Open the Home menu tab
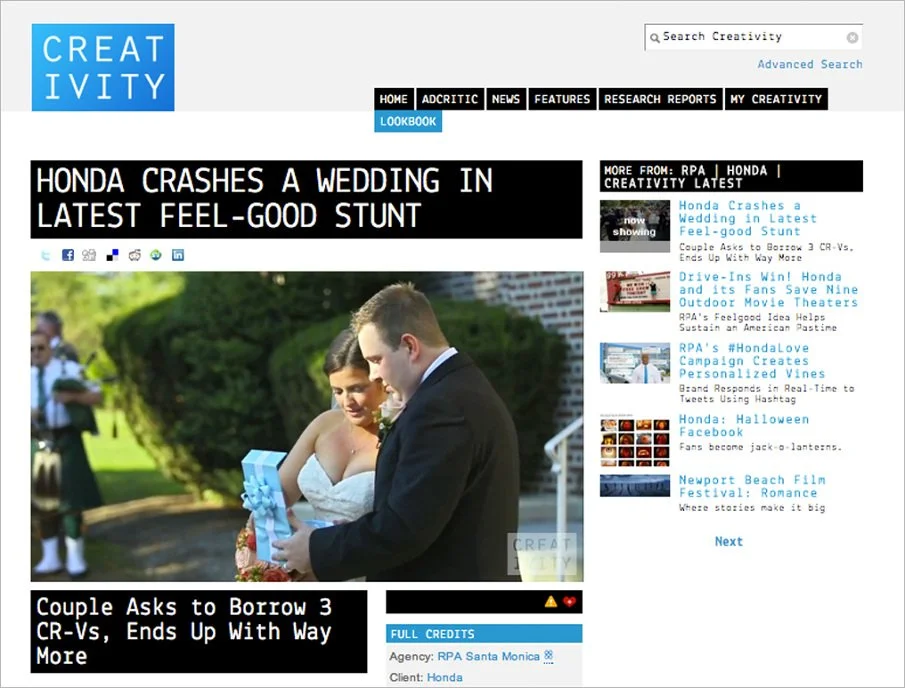This screenshot has width=905, height=688. click(x=394, y=99)
